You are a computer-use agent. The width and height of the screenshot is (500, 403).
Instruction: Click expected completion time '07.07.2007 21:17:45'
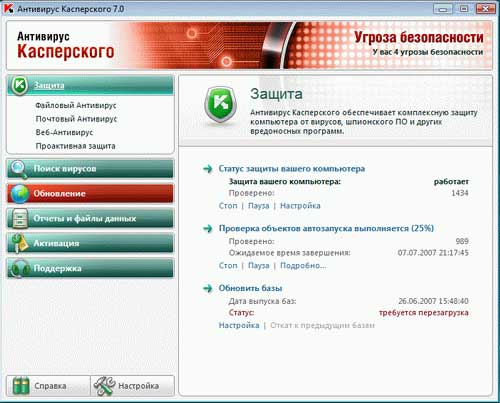point(433,253)
